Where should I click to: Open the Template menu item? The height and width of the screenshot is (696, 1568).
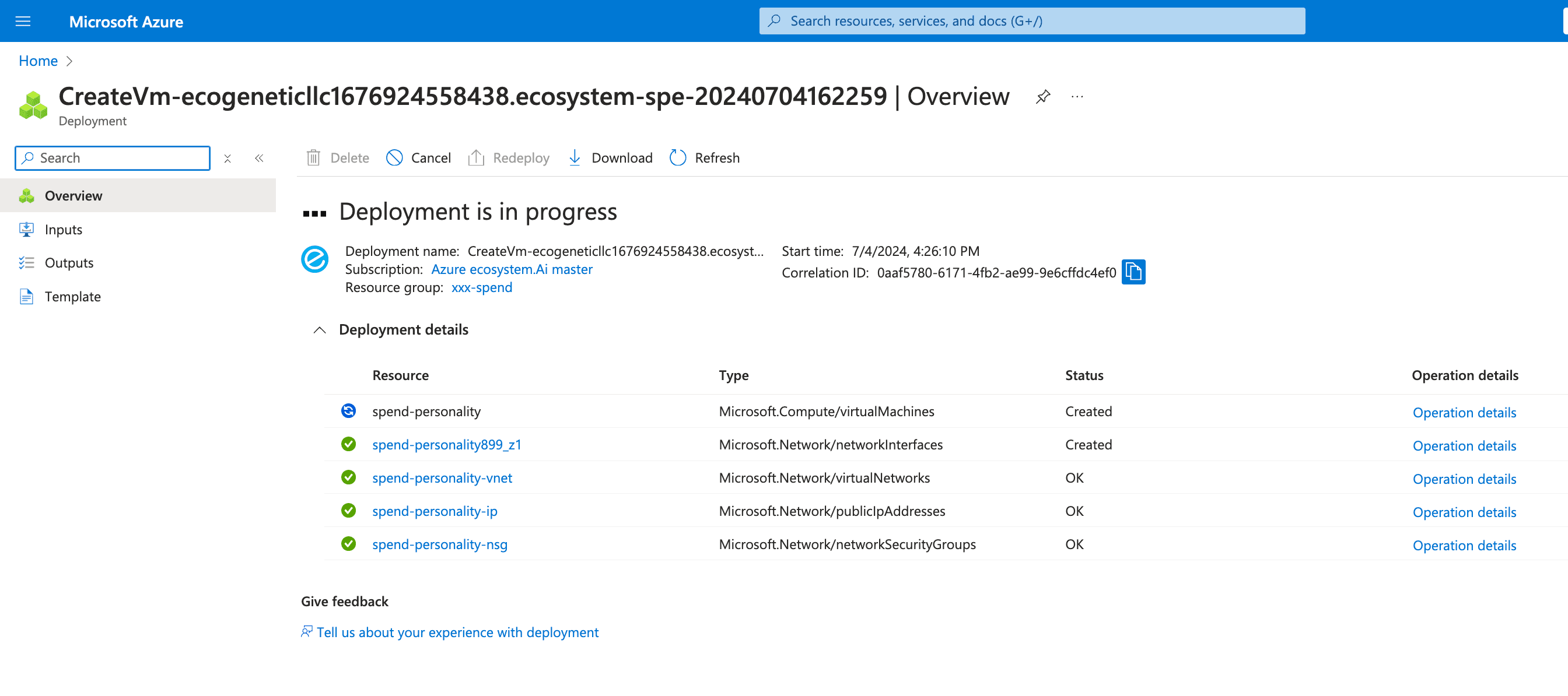(72, 296)
